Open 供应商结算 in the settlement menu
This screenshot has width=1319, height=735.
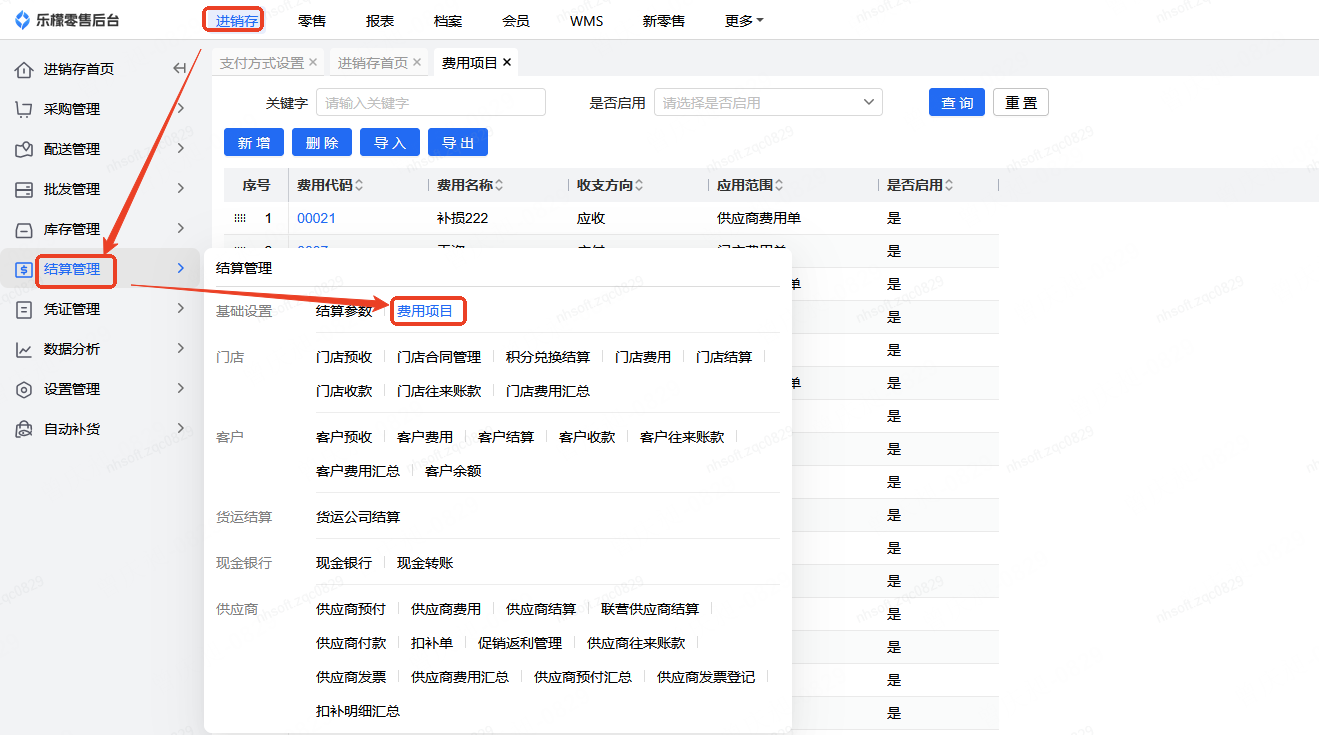541,609
